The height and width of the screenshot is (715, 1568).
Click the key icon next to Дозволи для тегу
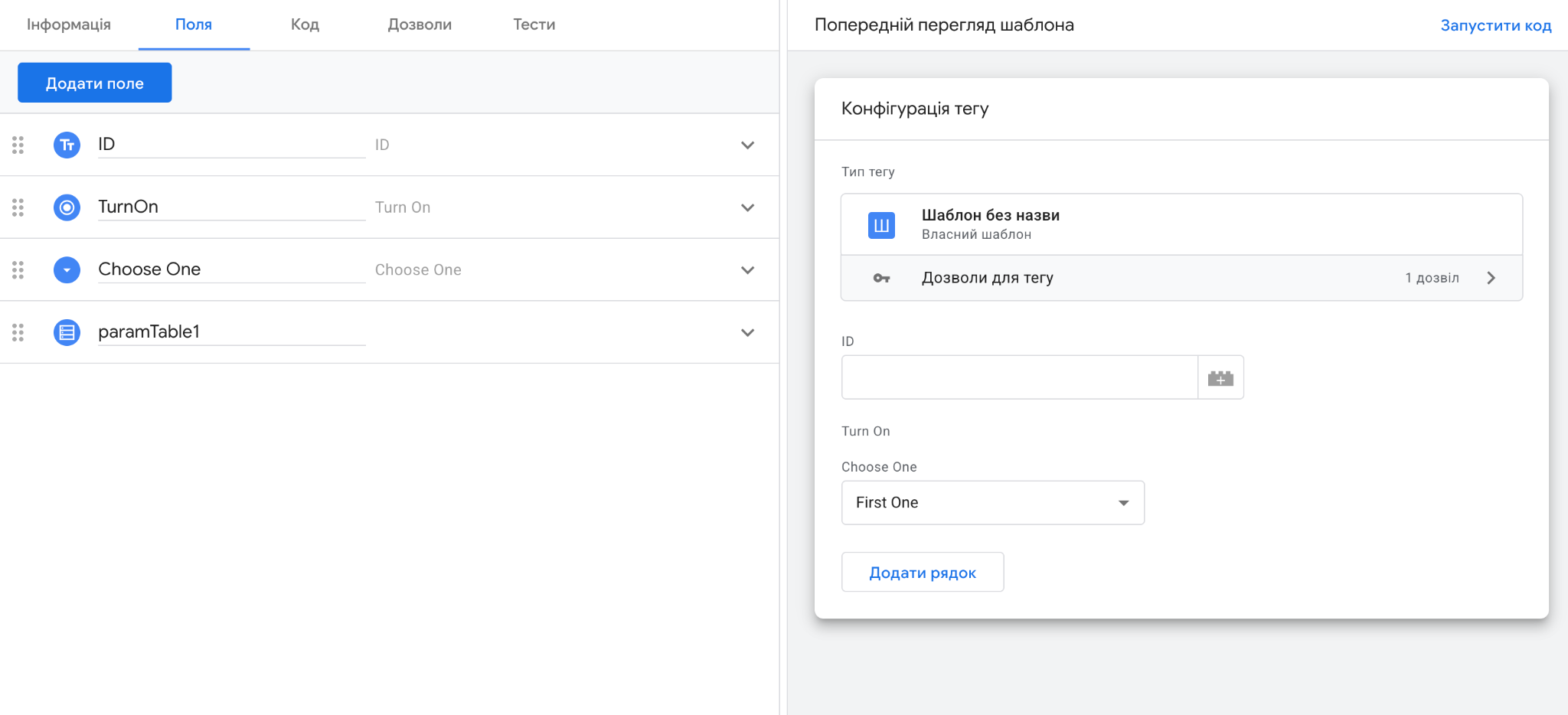click(882, 278)
